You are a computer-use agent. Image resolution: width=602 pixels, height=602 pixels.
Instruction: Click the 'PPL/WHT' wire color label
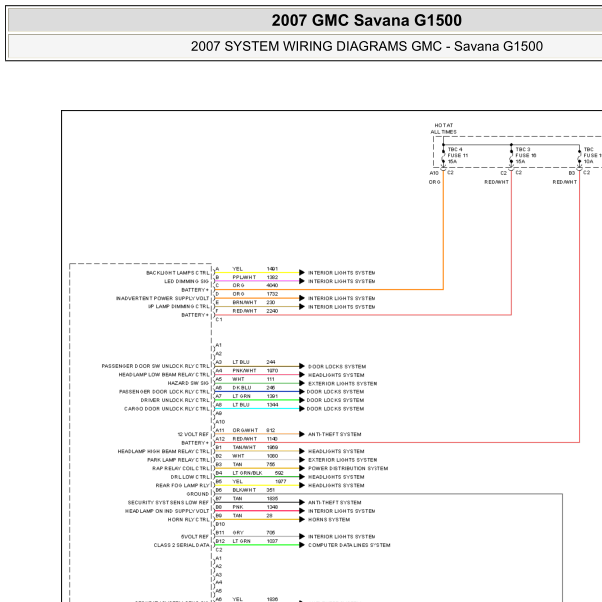pyautogui.click(x=244, y=277)
